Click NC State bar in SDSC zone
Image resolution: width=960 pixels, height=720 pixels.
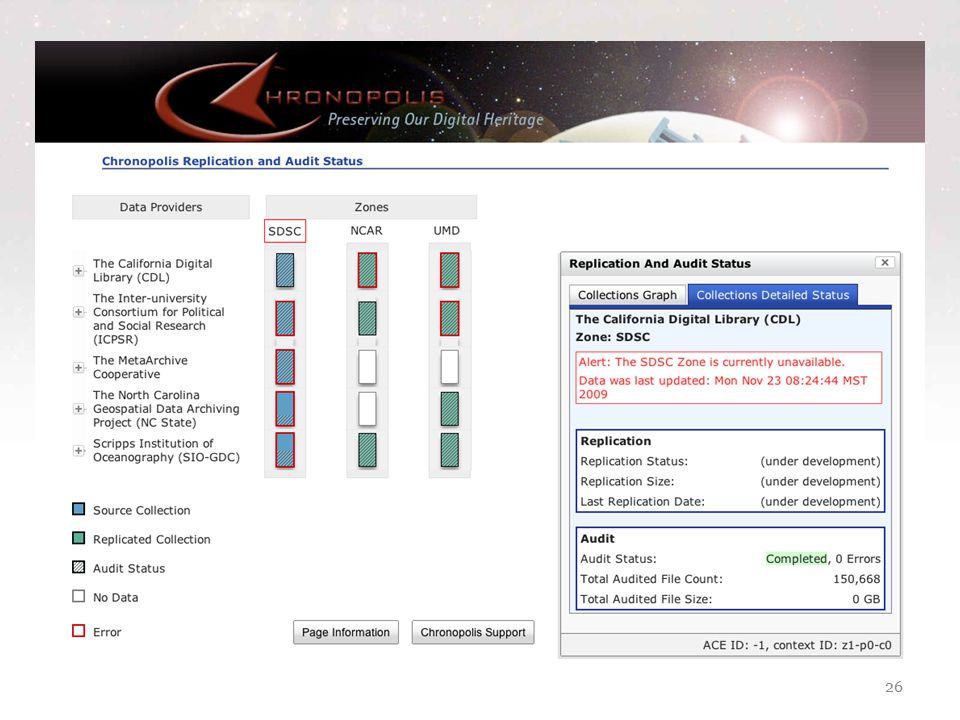(x=285, y=408)
